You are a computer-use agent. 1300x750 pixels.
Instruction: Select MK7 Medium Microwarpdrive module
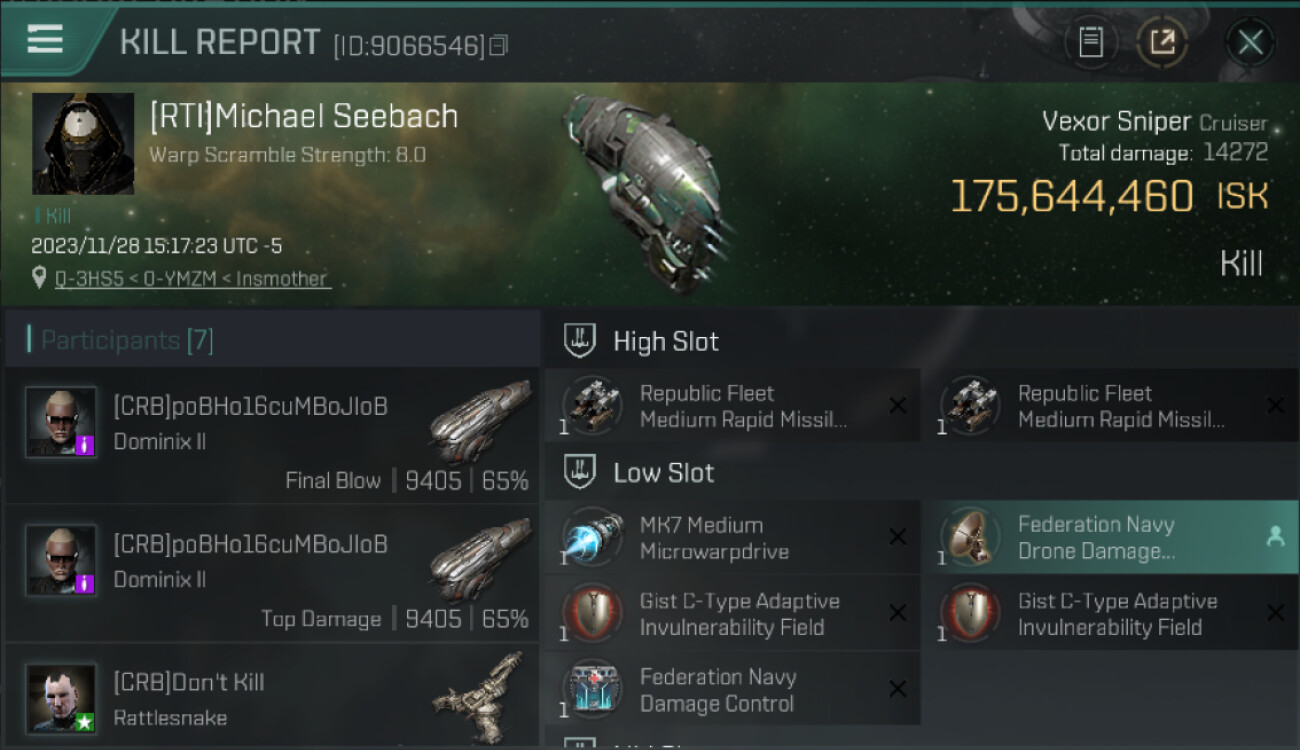click(732, 538)
